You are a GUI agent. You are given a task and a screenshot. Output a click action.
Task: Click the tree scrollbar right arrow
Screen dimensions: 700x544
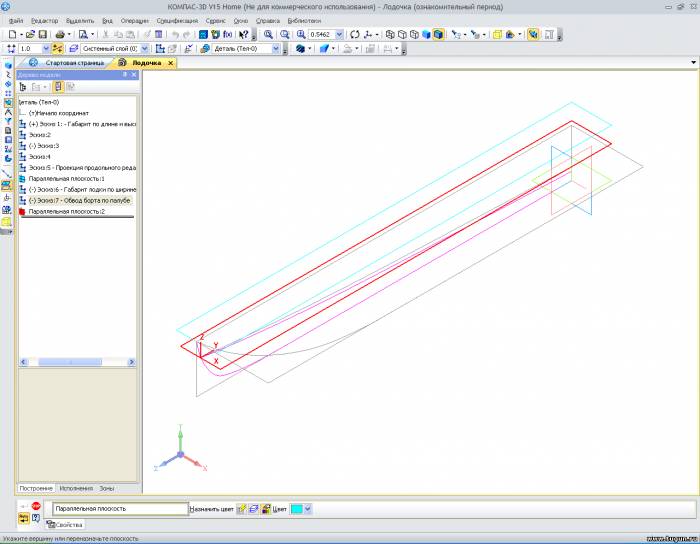click(x=132, y=362)
